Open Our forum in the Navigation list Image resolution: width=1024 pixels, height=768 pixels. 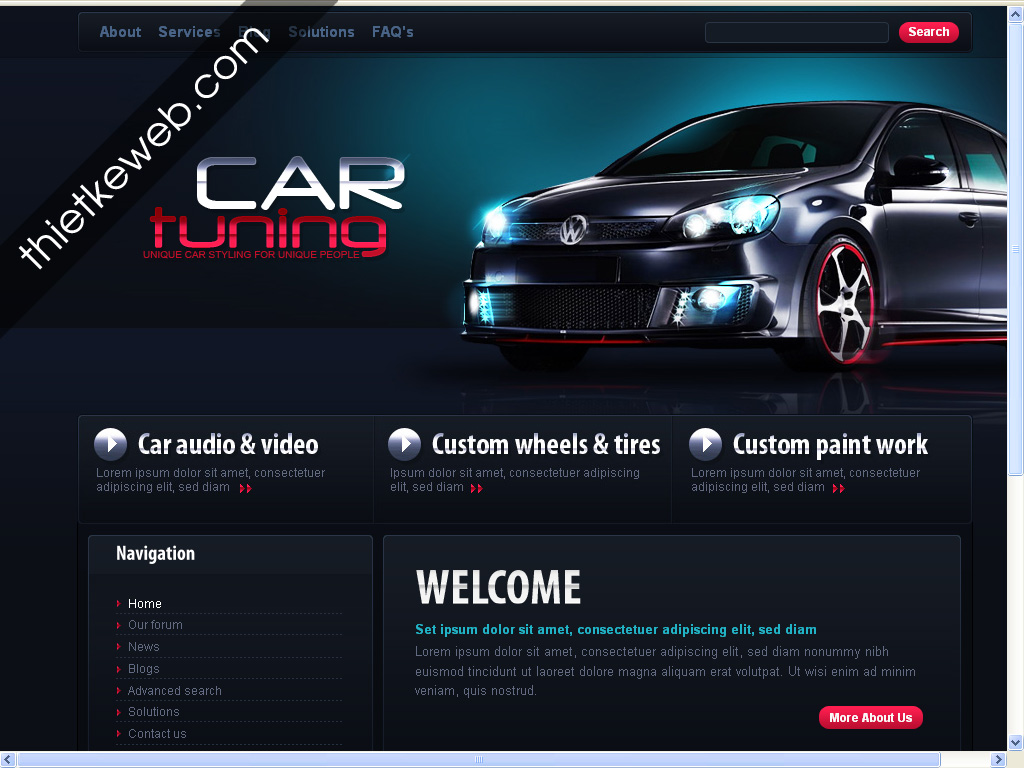155,625
